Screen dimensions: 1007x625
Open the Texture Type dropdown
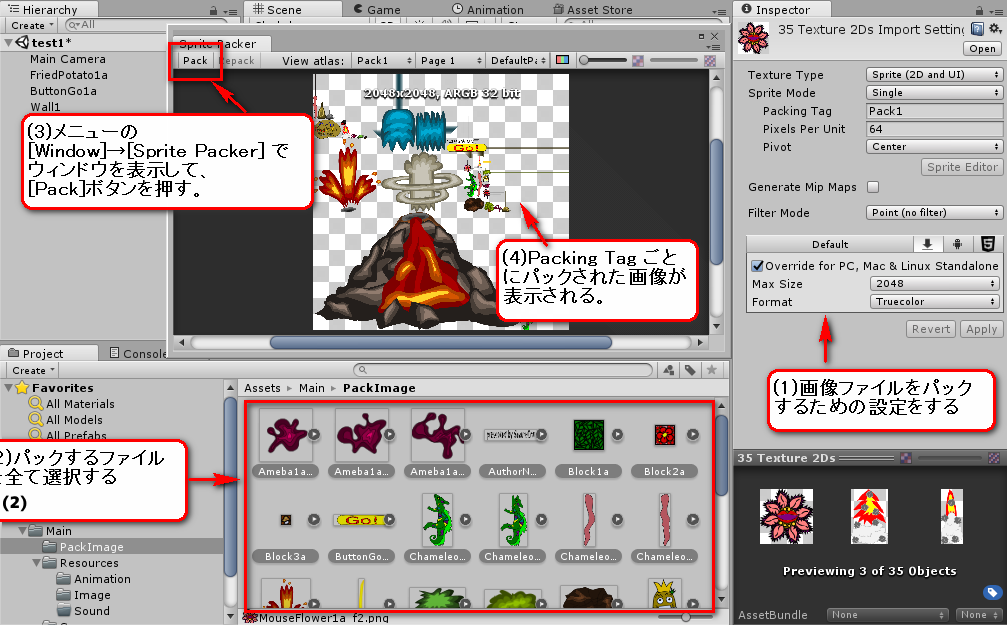point(933,74)
